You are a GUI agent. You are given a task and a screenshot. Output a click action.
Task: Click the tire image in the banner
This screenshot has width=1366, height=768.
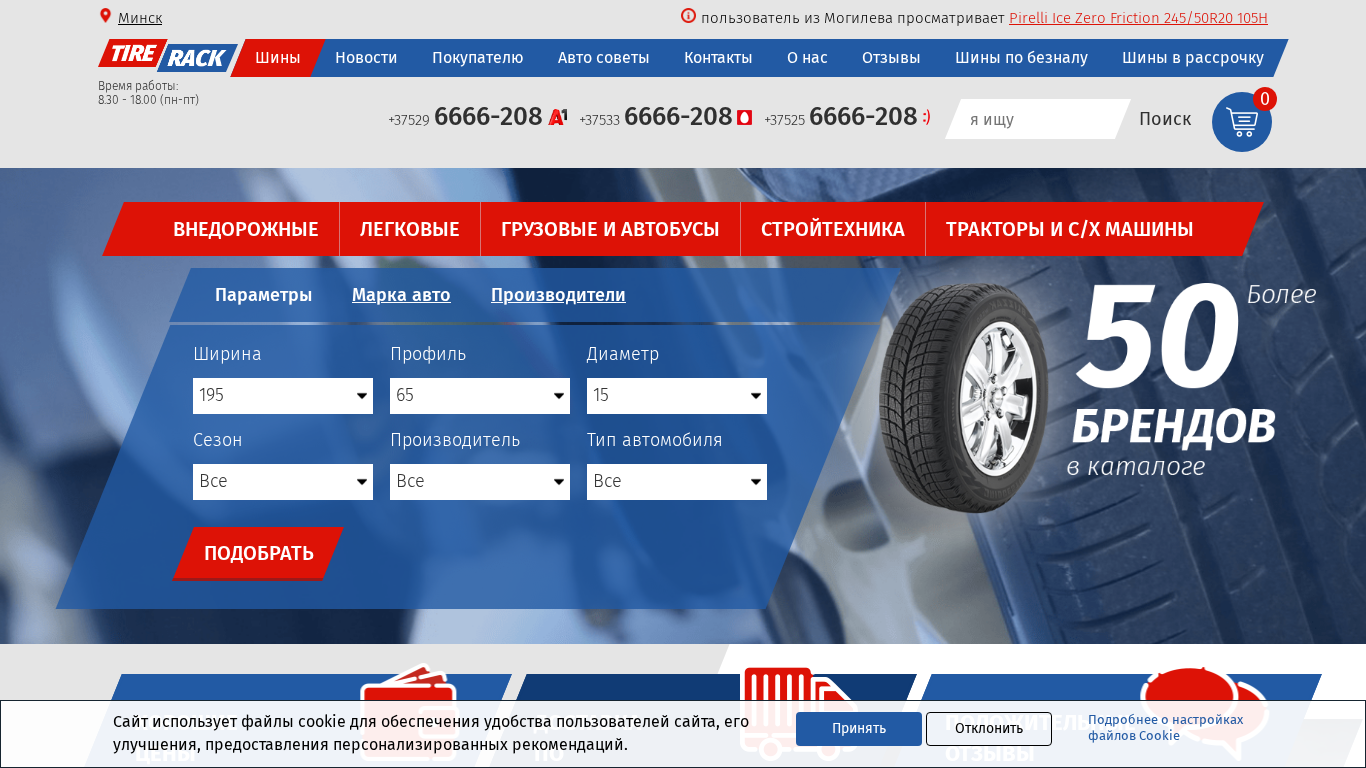coord(964,398)
